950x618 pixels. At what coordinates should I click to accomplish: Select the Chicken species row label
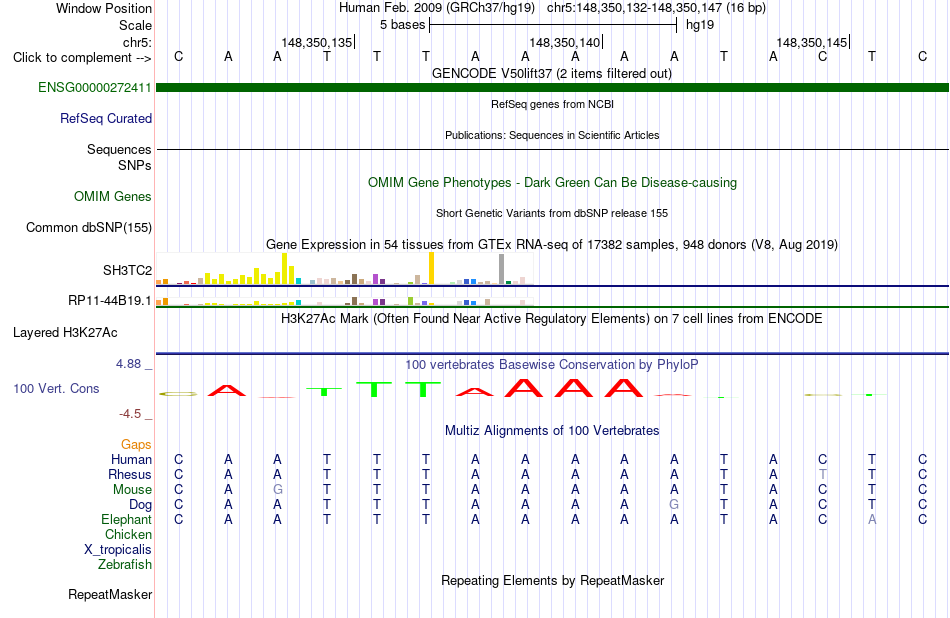pos(128,534)
